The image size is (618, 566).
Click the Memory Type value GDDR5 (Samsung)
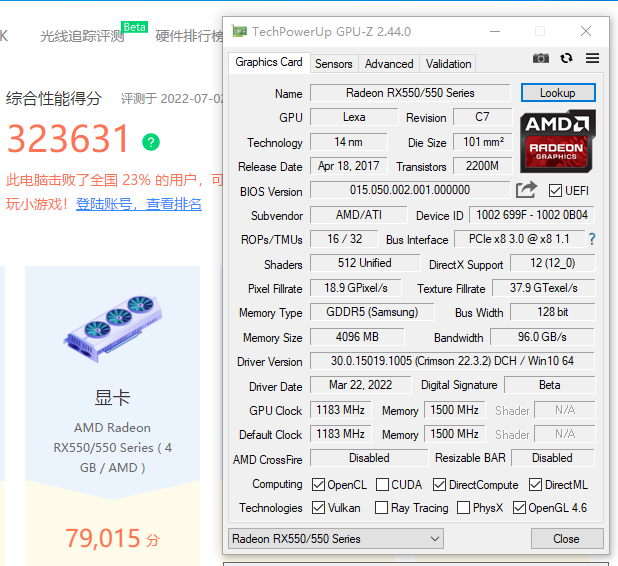(372, 312)
